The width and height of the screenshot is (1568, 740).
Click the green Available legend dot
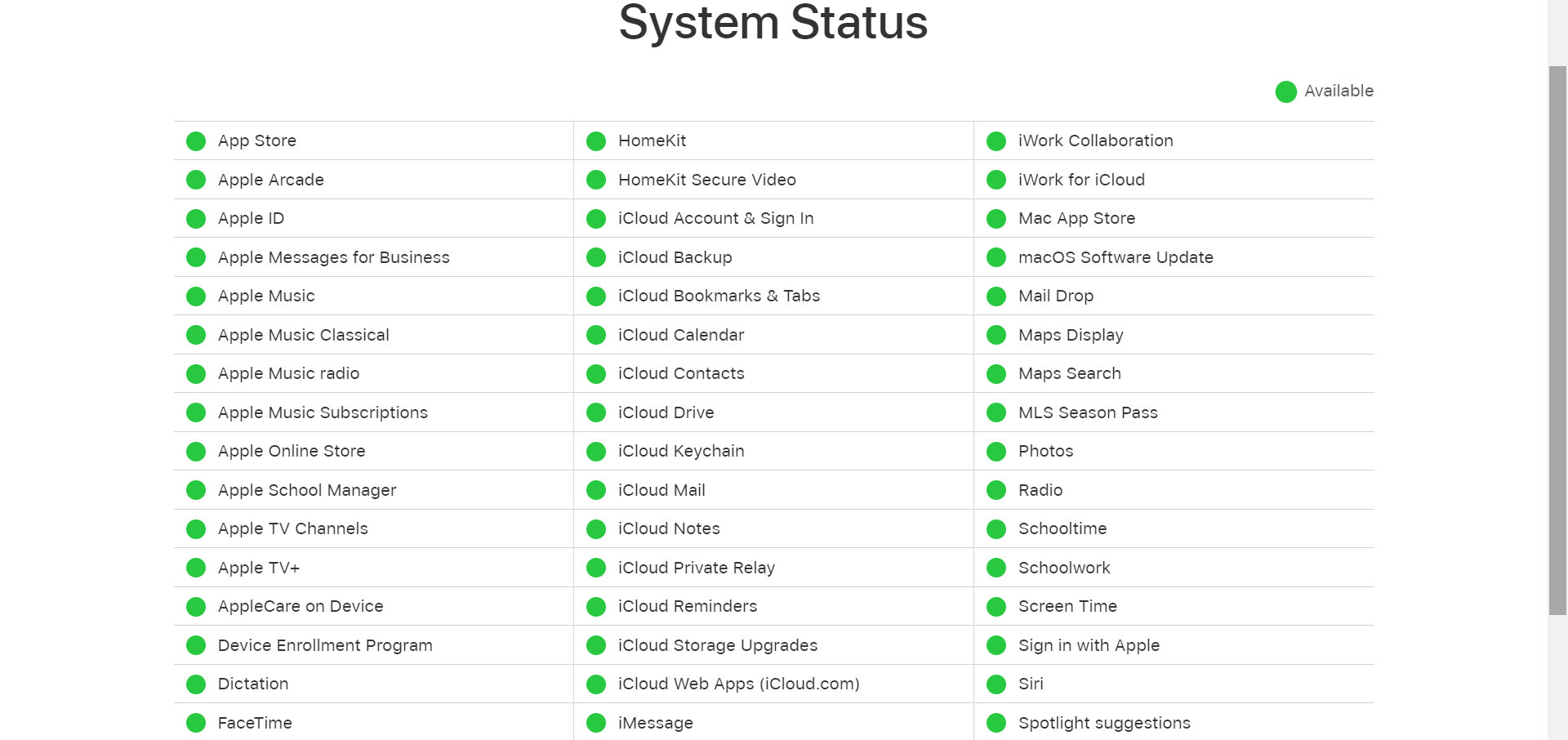click(1285, 91)
